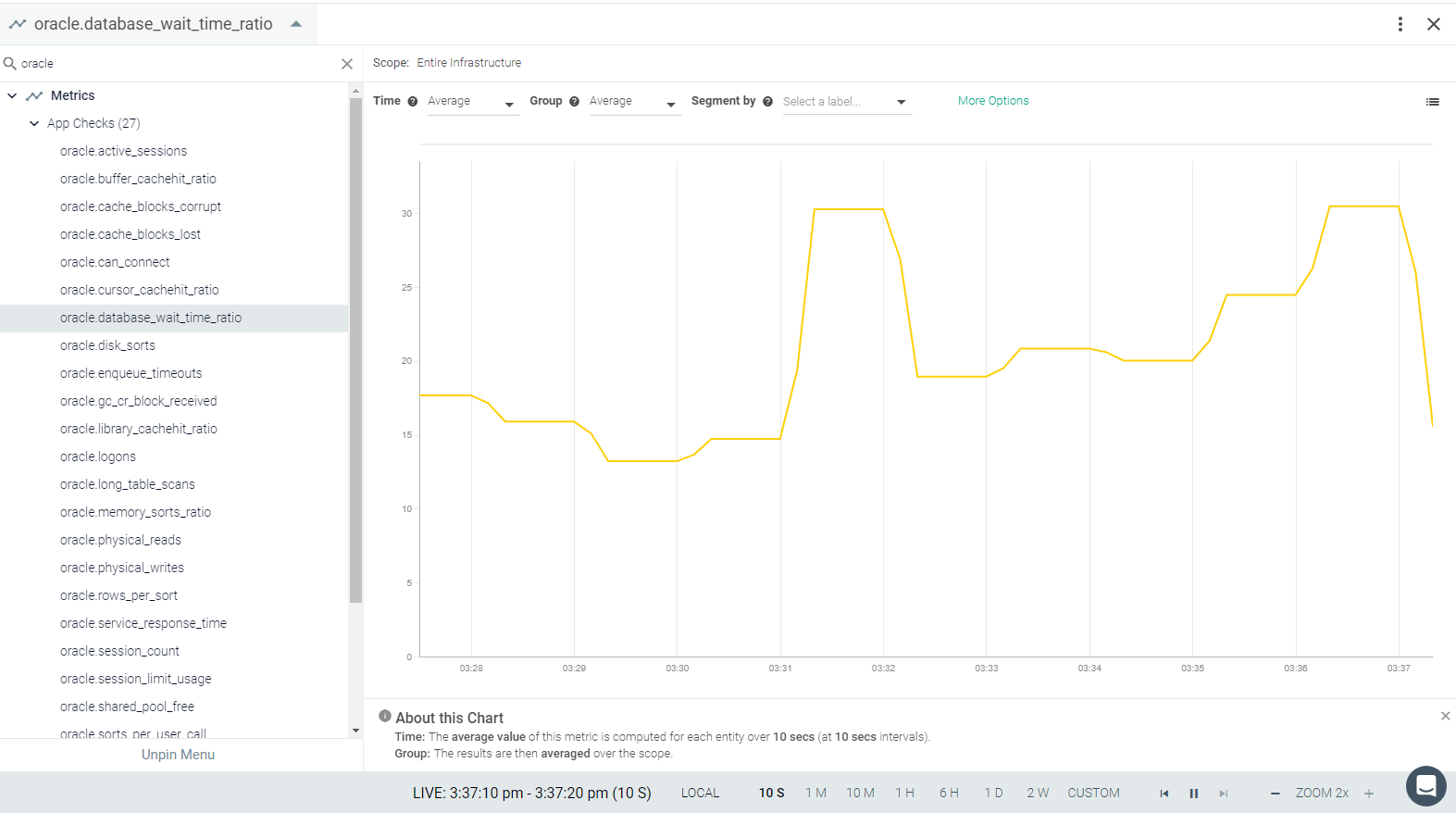The image size is (1456, 813).
Task: Select the 1 H time range
Action: pyautogui.click(x=905, y=794)
